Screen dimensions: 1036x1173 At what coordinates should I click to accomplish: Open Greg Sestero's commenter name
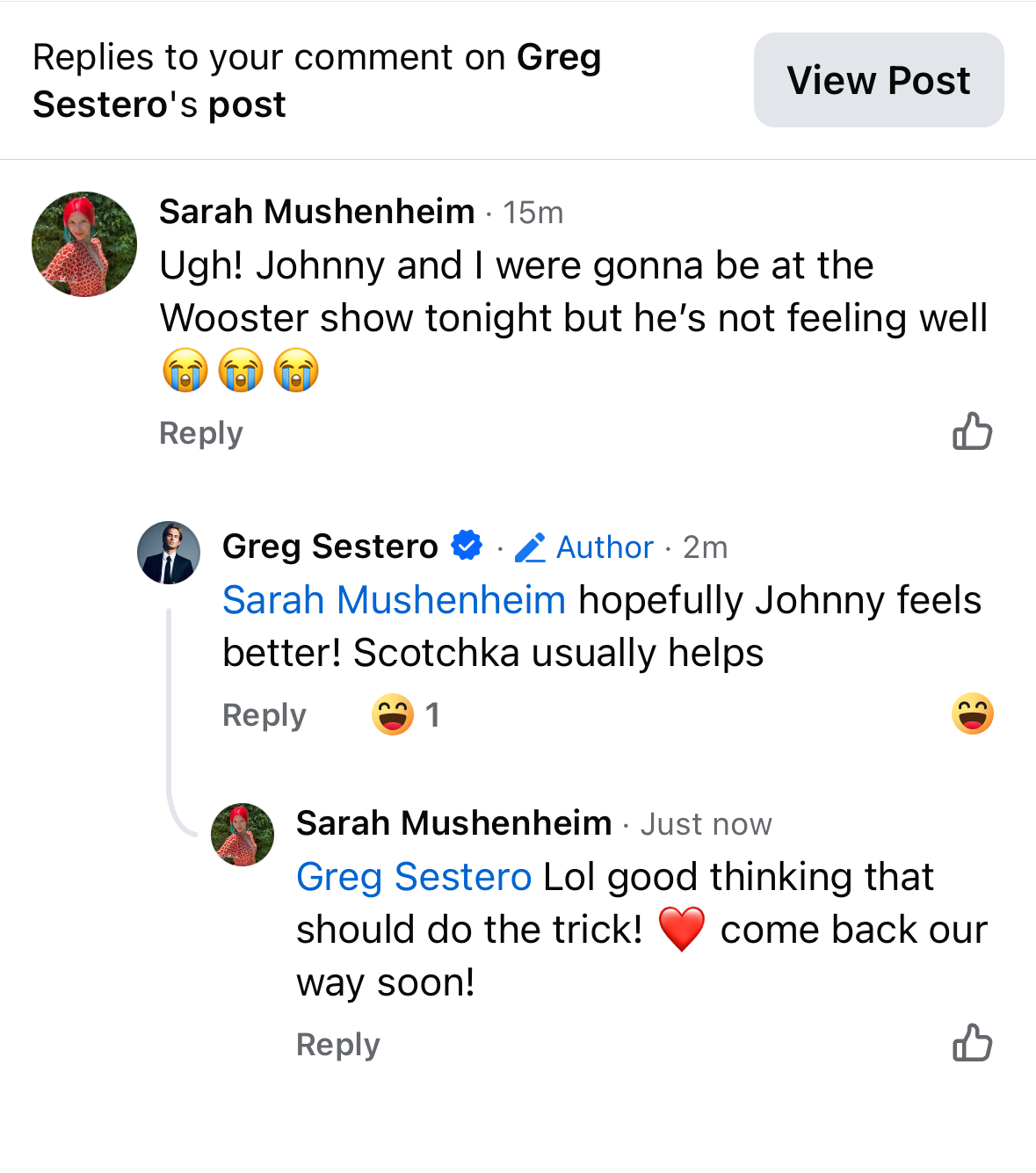[x=330, y=547]
